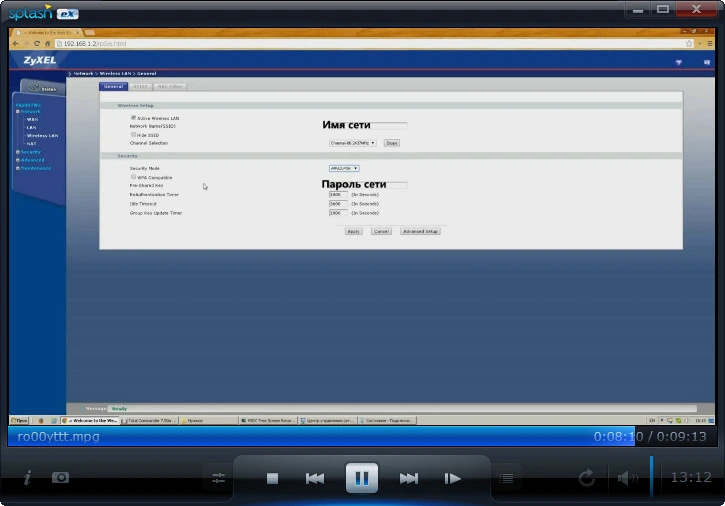The height and width of the screenshot is (506, 725).
Task: Enable the Hide SSID checkbox
Action: tap(134, 135)
